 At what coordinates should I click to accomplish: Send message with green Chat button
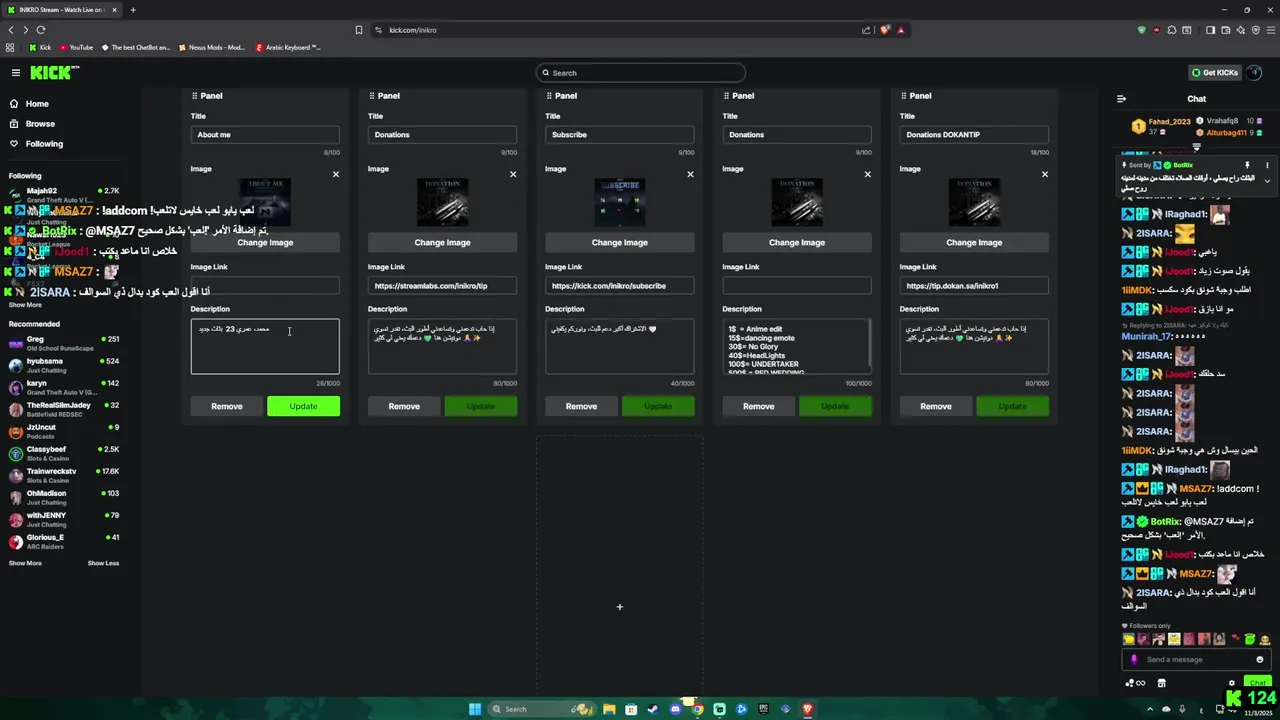click(1256, 683)
